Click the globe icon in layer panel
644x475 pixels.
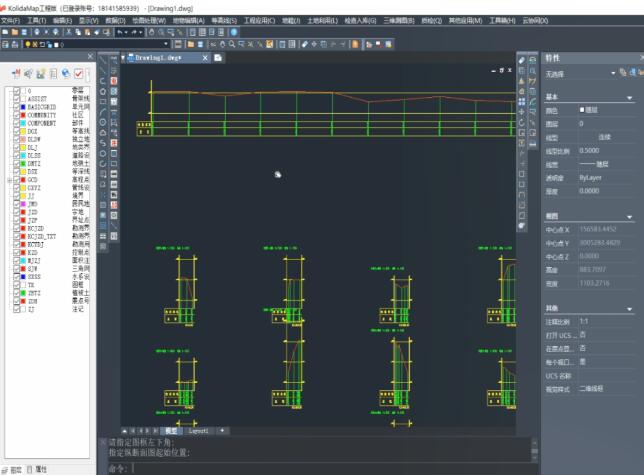coord(65,73)
